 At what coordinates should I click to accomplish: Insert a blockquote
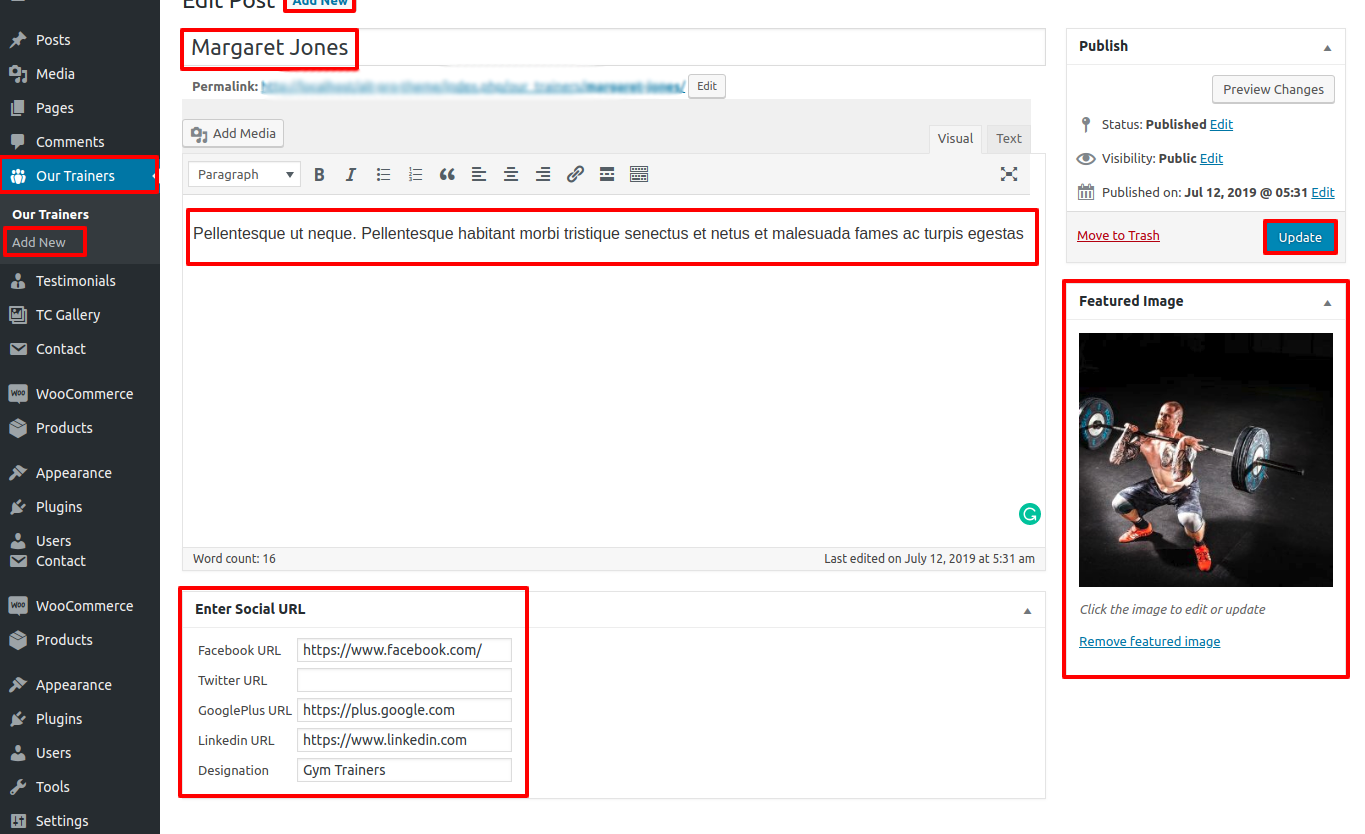[447, 175]
